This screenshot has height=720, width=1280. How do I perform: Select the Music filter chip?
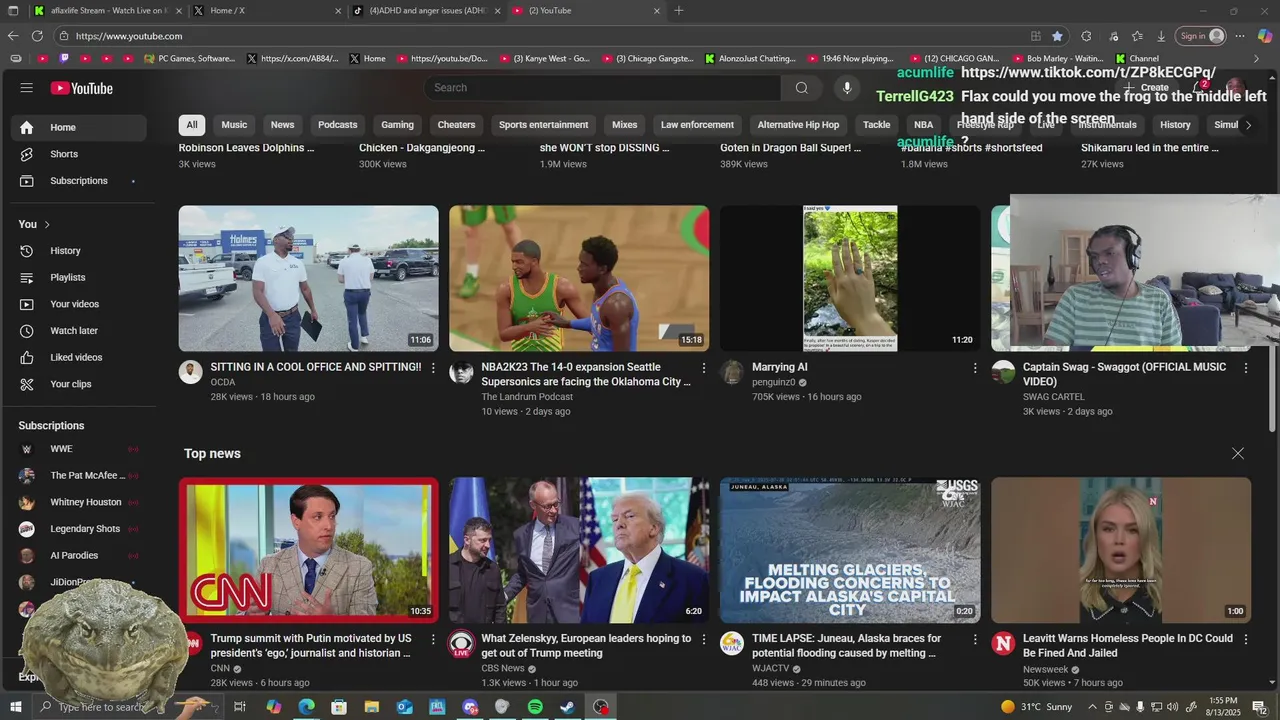tap(234, 125)
